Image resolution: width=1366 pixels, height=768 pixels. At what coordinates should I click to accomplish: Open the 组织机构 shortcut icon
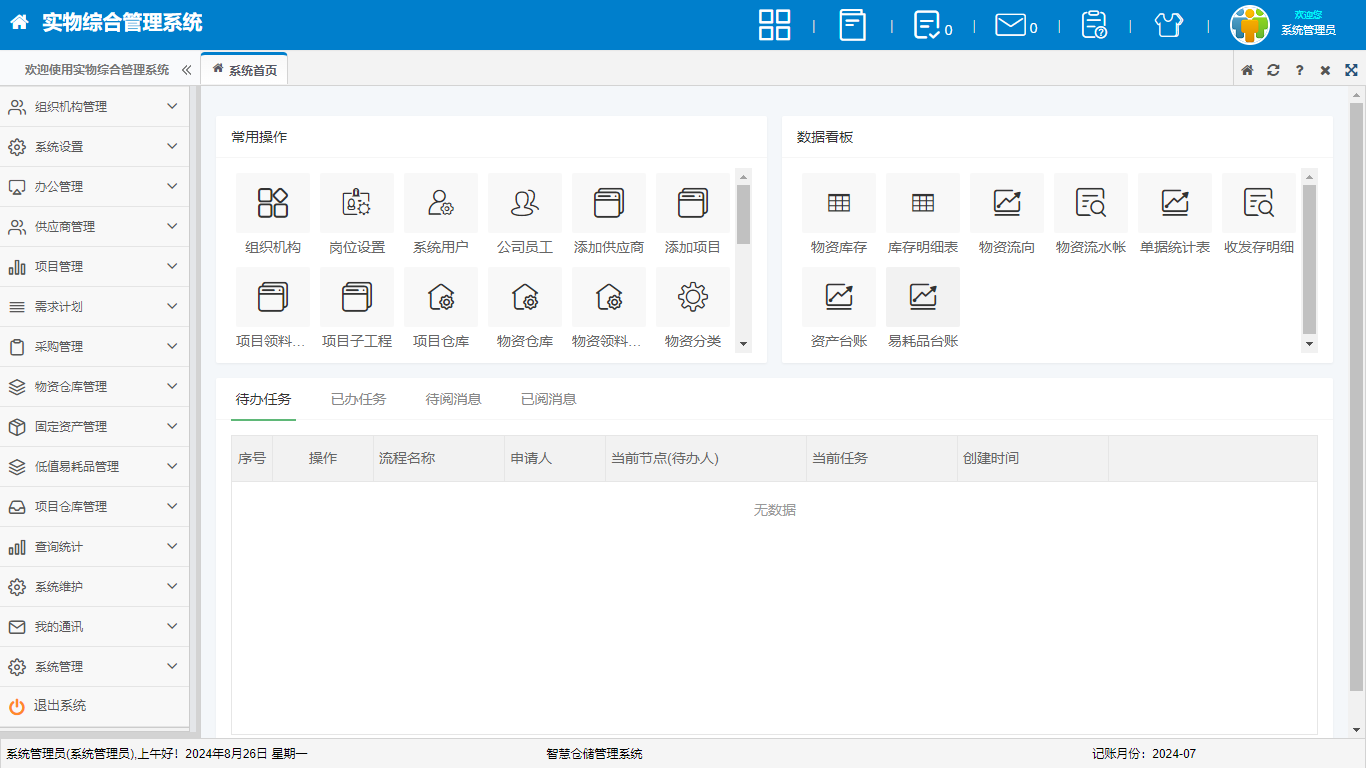(x=273, y=203)
